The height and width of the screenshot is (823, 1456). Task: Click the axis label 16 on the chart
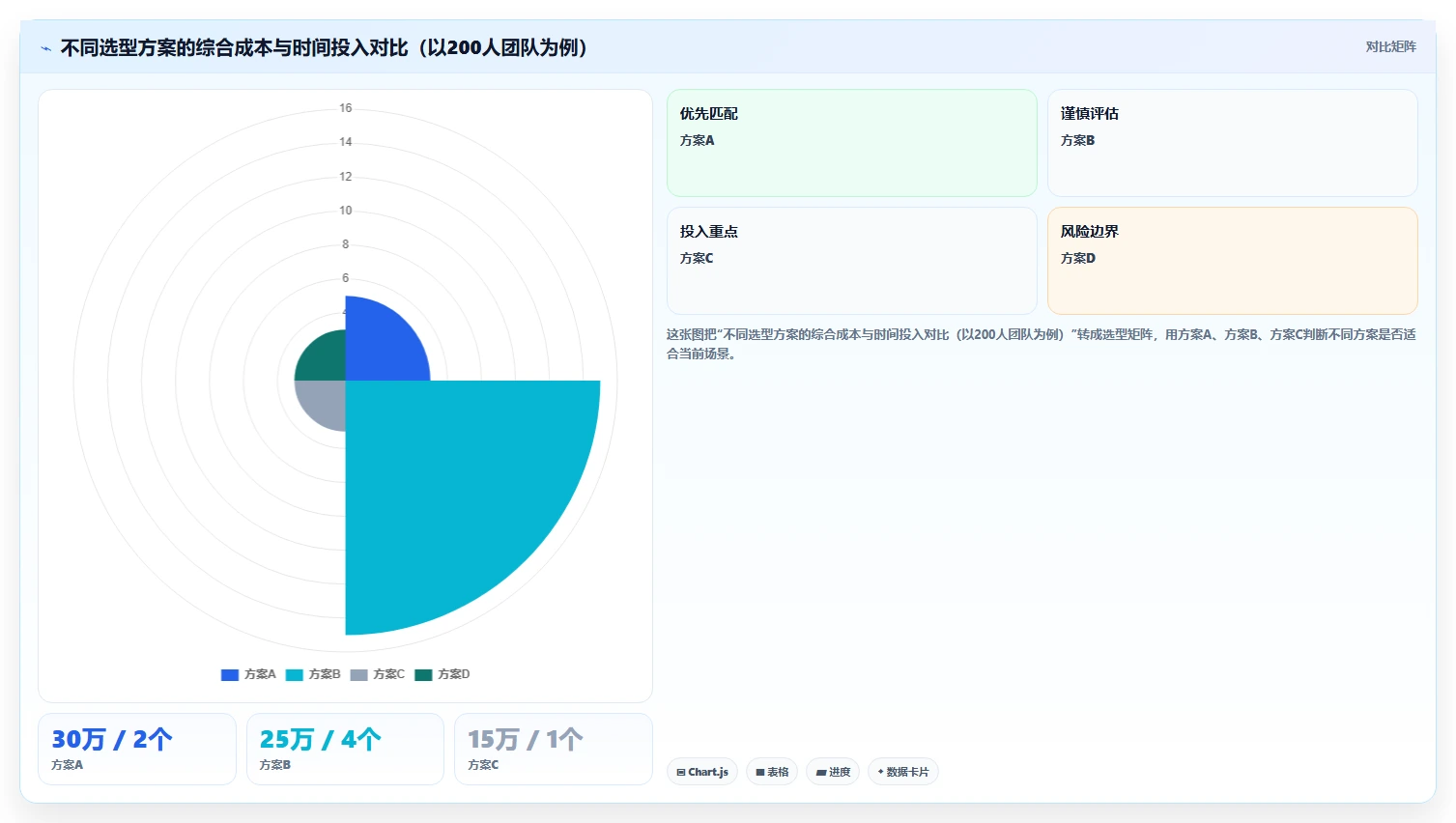pyautogui.click(x=346, y=108)
